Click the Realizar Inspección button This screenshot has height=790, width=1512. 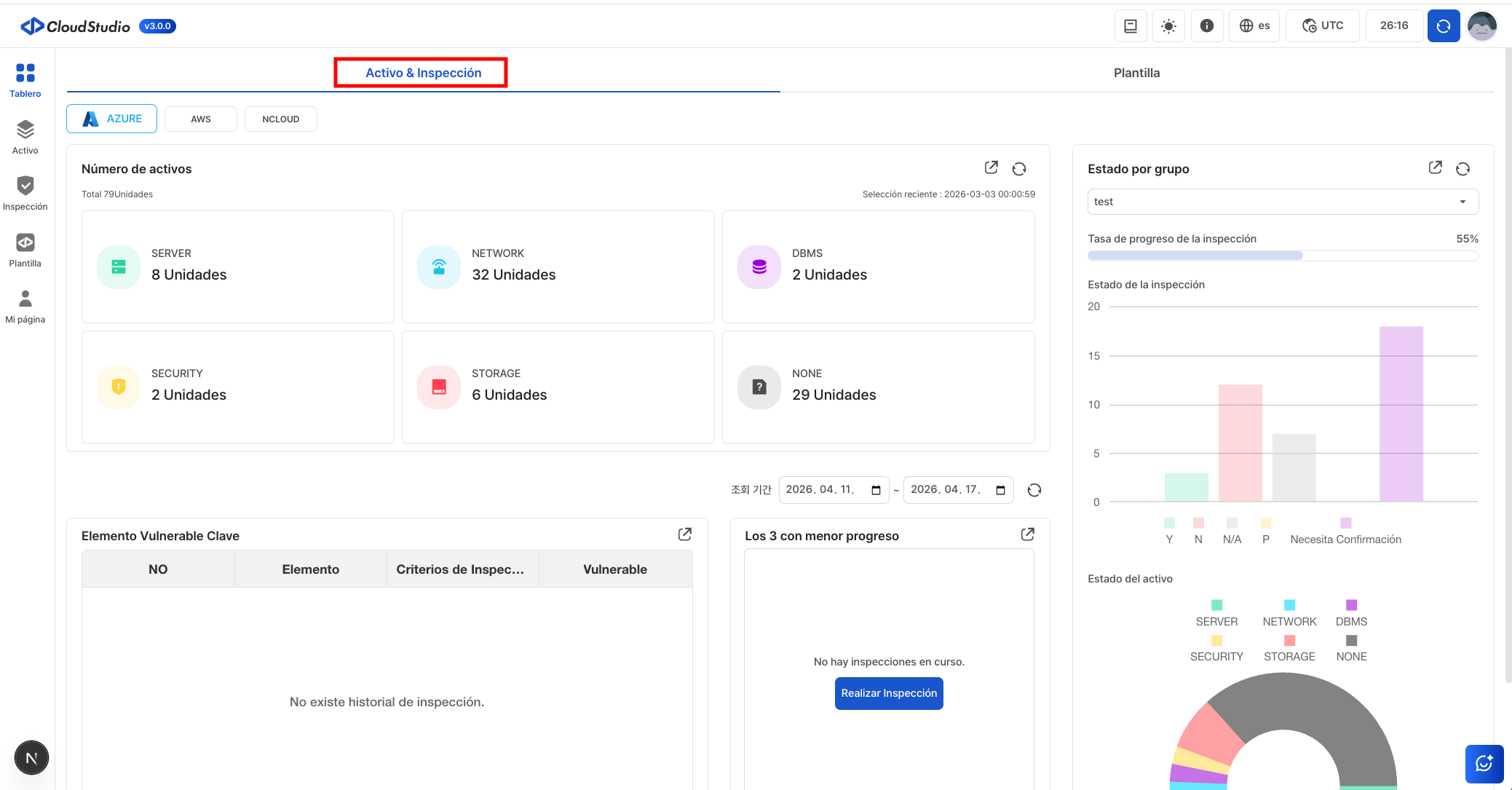tap(889, 693)
